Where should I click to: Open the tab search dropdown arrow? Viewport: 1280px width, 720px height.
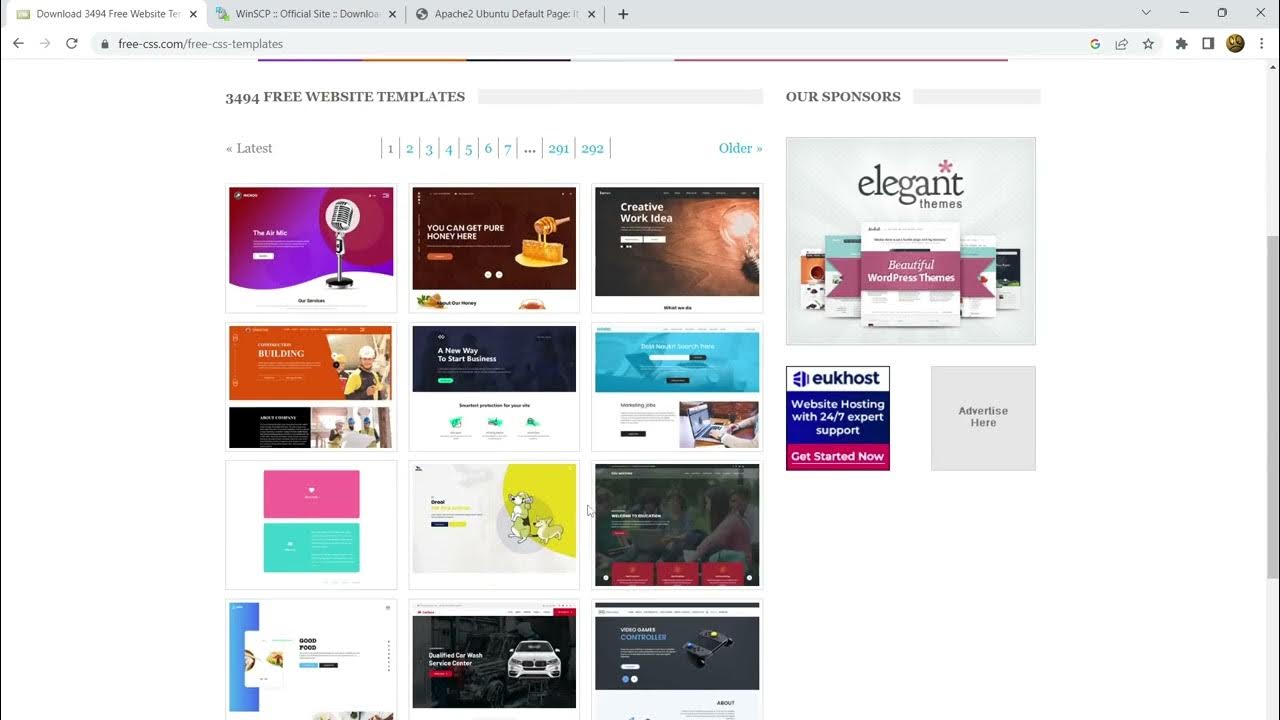point(1146,13)
